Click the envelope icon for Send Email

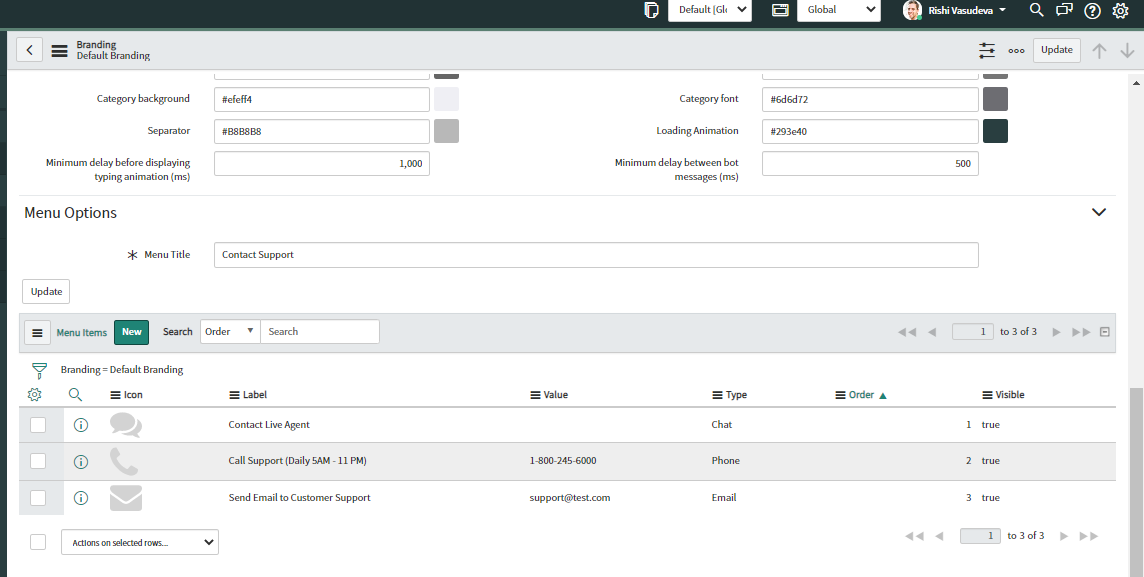click(125, 497)
